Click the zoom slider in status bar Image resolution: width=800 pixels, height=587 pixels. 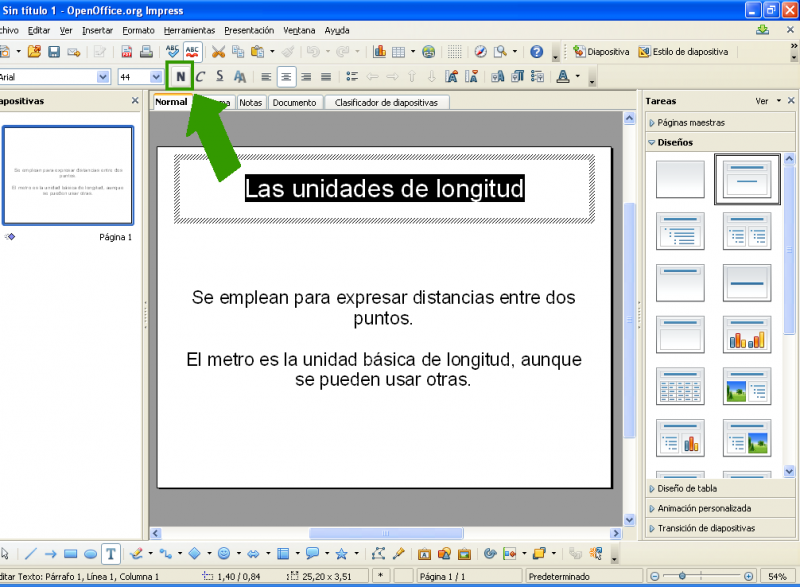click(x=700, y=577)
